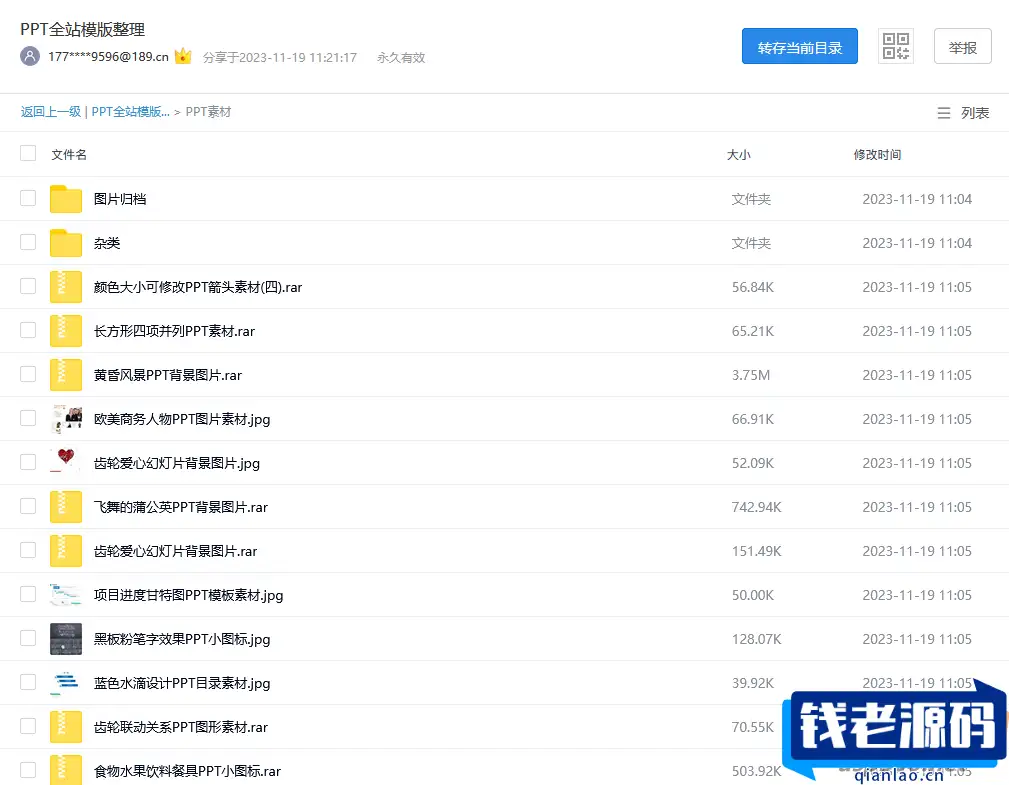Viewport: 1009px width, 785px height.
Task: Switch view using 列表 label
Action: point(975,113)
